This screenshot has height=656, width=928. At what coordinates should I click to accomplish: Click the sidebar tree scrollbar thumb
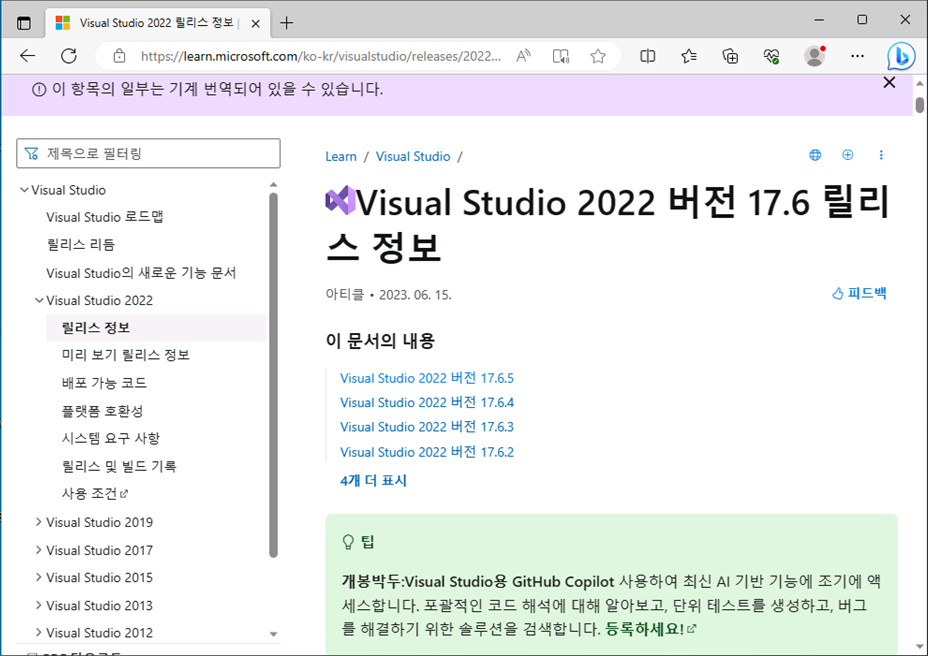coord(273,375)
